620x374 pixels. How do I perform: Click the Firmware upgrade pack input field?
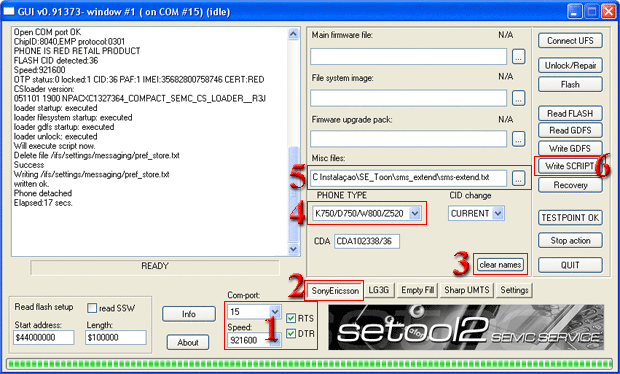(408, 139)
